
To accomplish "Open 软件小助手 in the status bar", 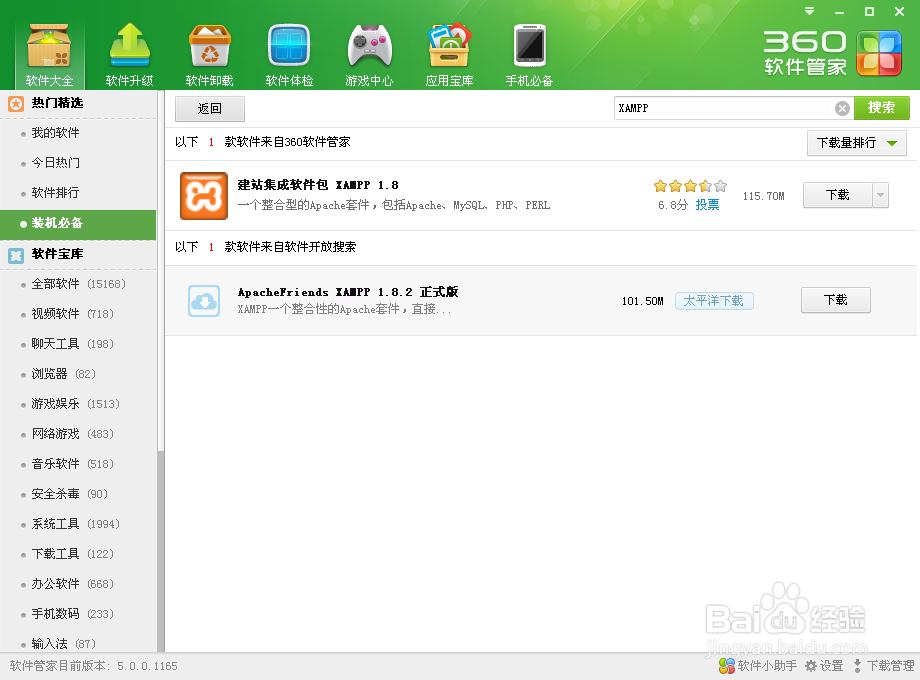I will [x=758, y=666].
